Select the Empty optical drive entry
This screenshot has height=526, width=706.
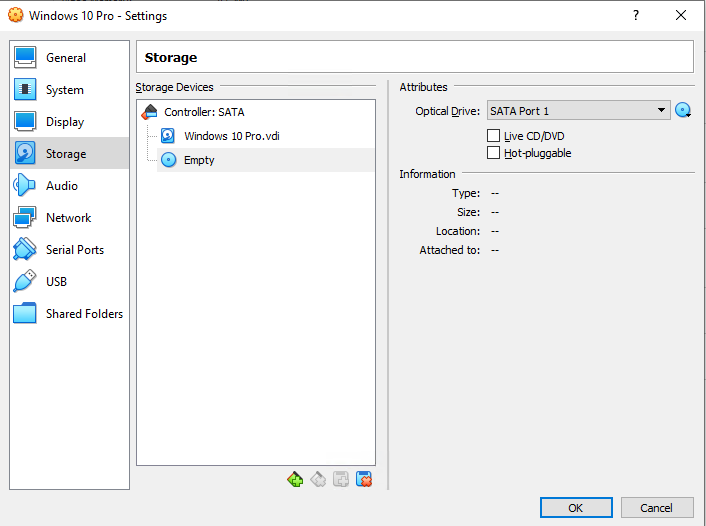point(265,160)
